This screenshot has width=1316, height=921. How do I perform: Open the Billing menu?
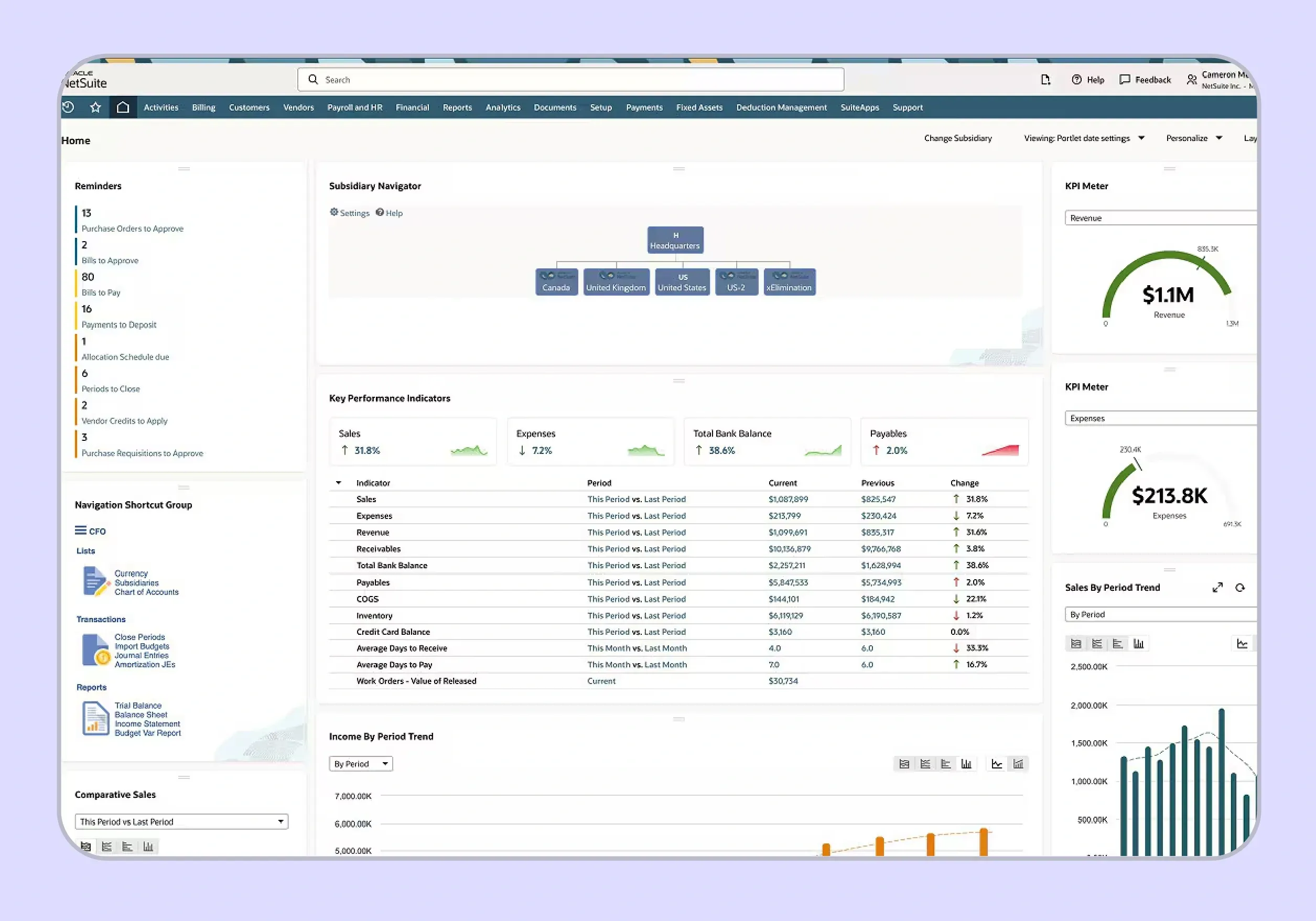(203, 107)
